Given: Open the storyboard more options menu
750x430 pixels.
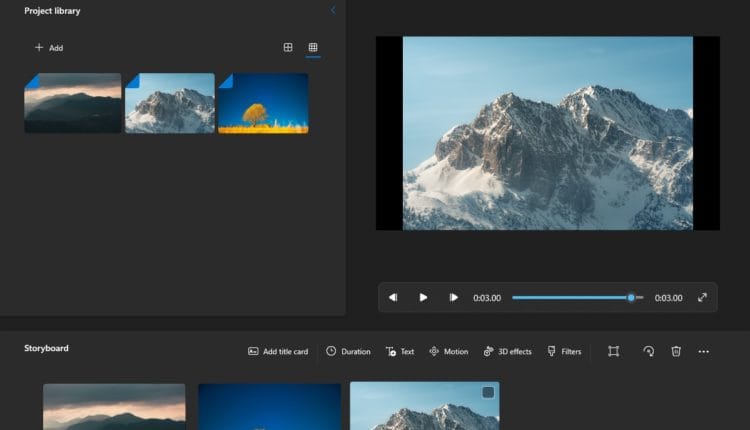Looking at the screenshot, I should (x=704, y=352).
